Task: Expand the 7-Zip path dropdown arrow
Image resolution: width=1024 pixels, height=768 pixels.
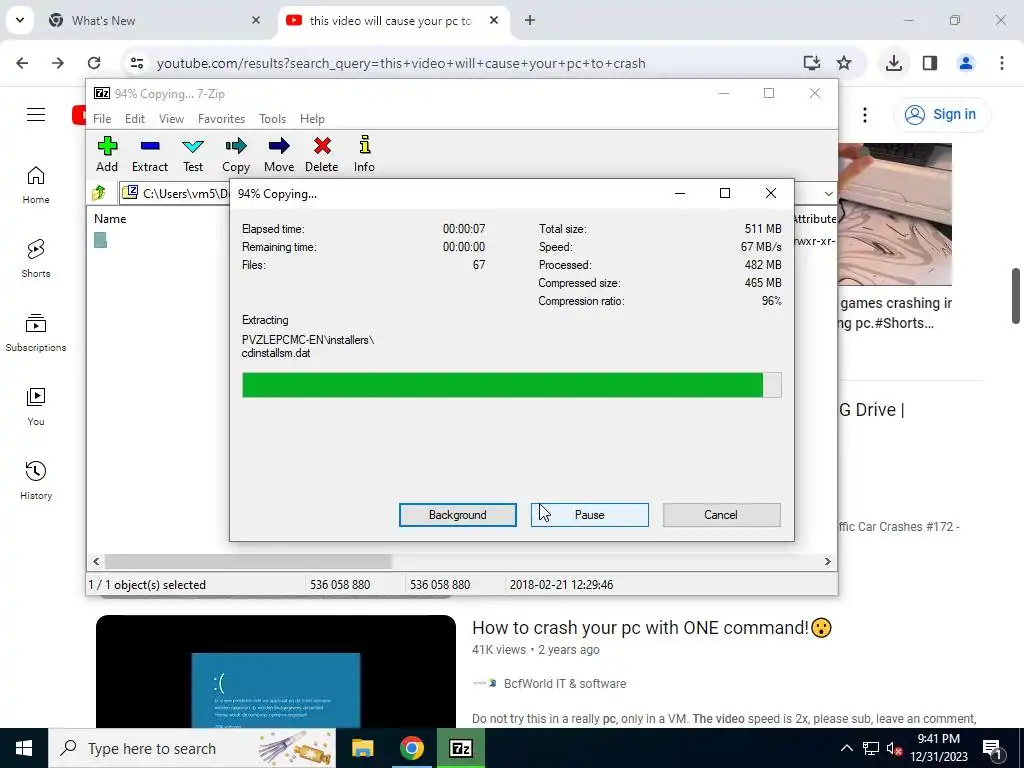Action: point(828,193)
